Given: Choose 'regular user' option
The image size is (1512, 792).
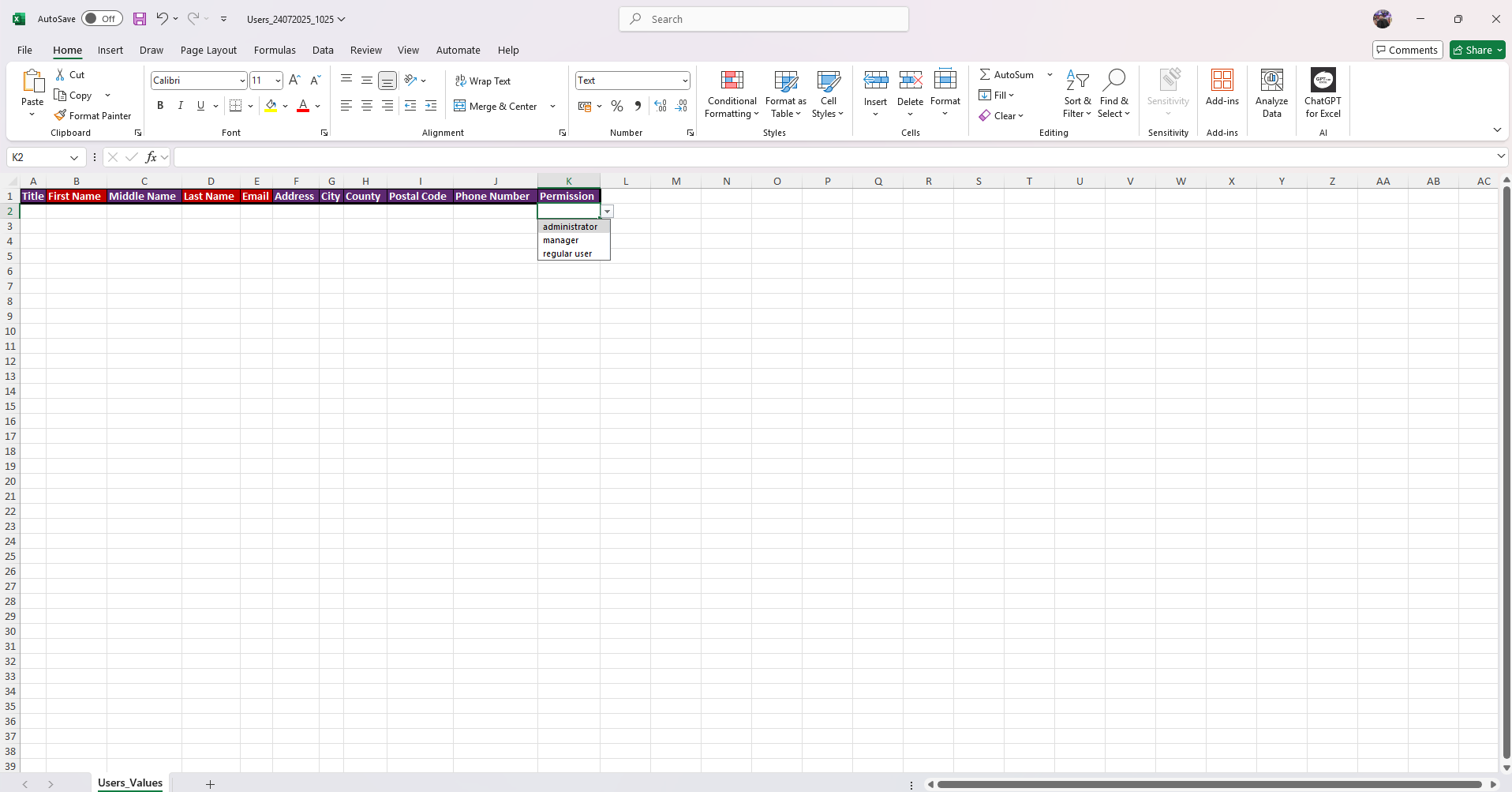Looking at the screenshot, I should pyautogui.click(x=574, y=253).
